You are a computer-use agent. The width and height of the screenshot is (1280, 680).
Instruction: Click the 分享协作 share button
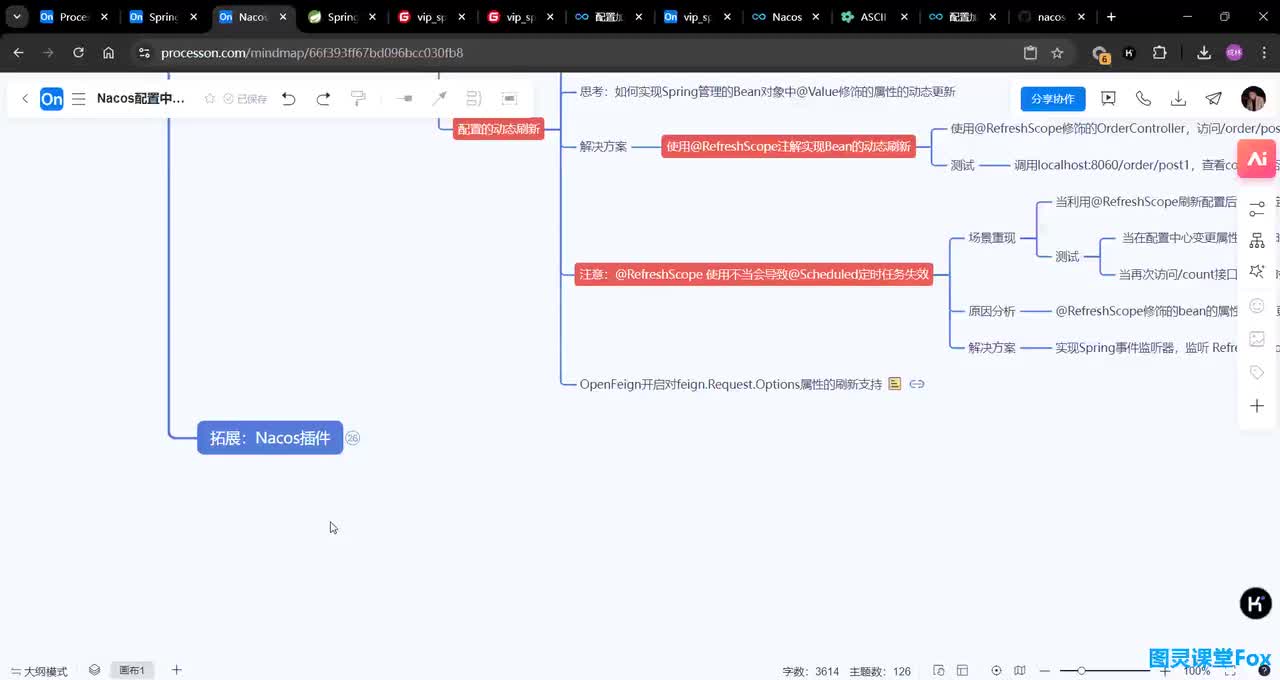[1053, 99]
